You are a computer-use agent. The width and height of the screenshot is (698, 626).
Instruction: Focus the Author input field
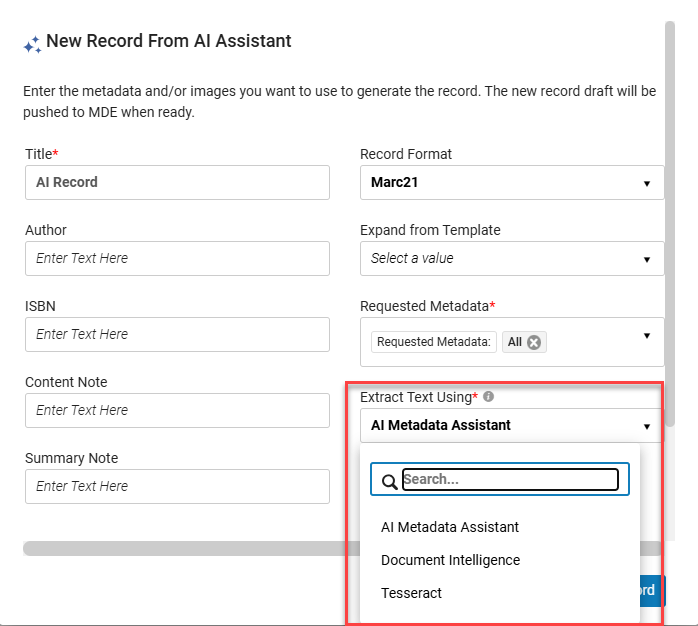(x=177, y=258)
